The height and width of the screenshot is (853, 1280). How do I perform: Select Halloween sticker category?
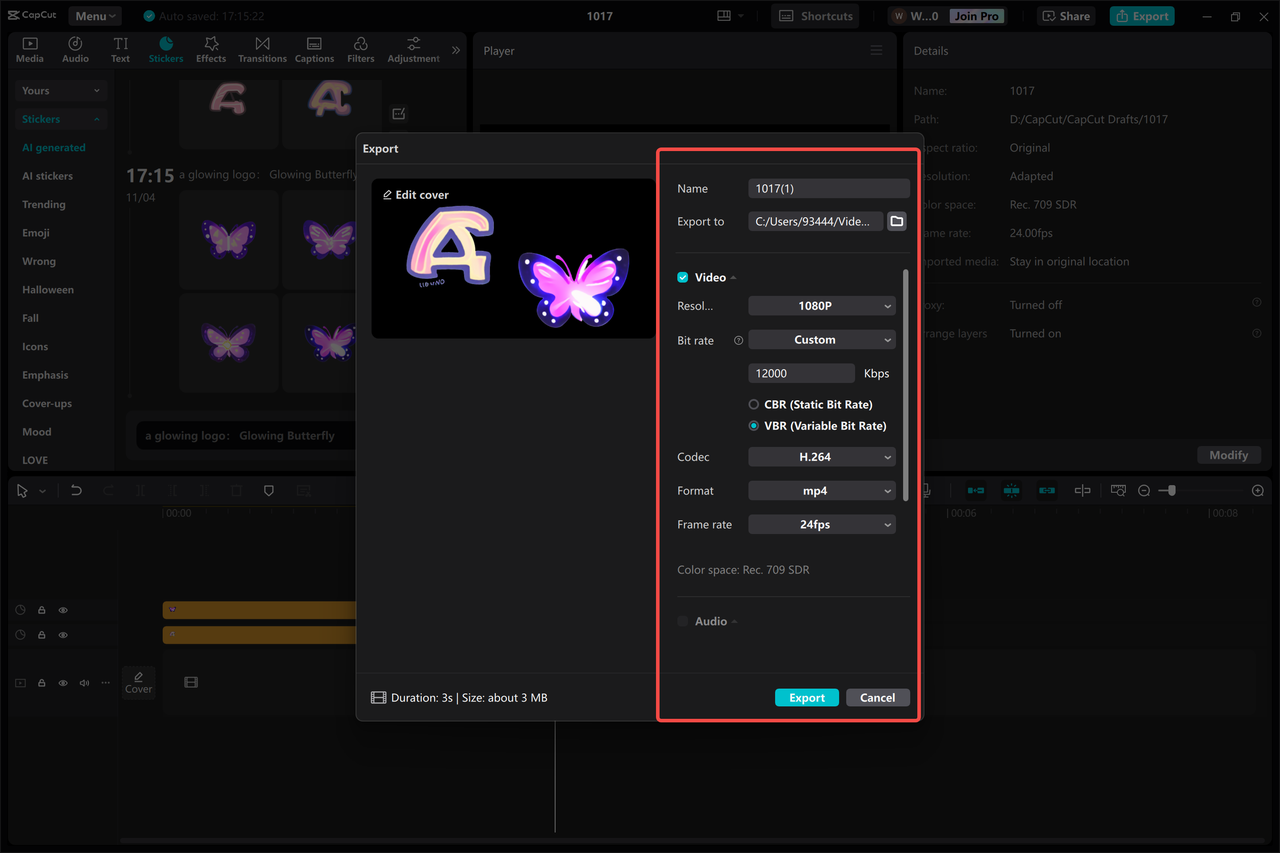[48, 290]
